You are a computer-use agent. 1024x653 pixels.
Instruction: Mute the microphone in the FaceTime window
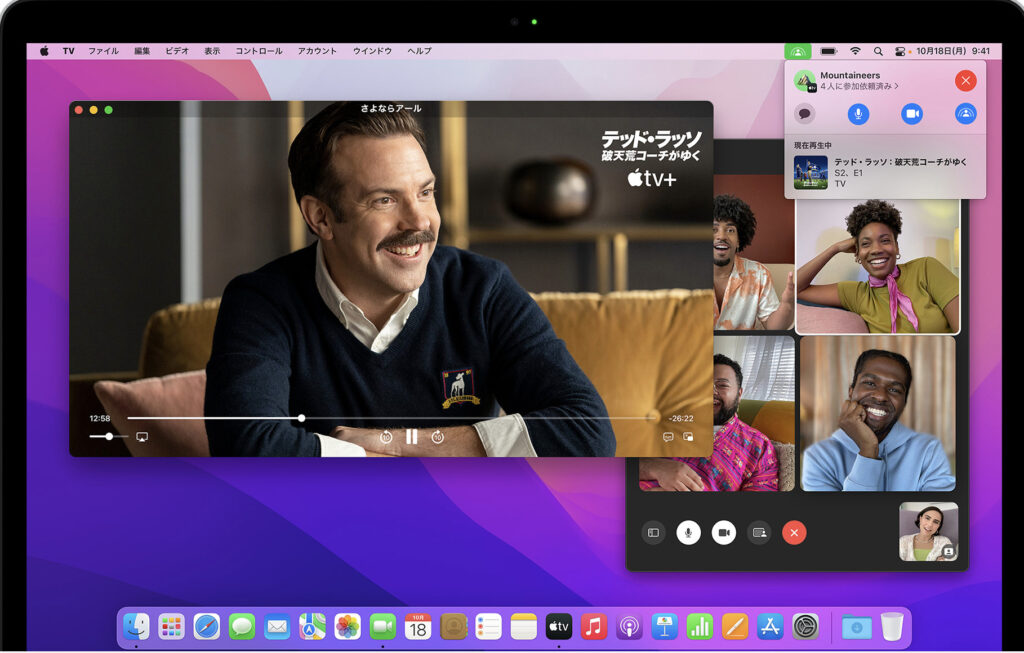tap(688, 533)
